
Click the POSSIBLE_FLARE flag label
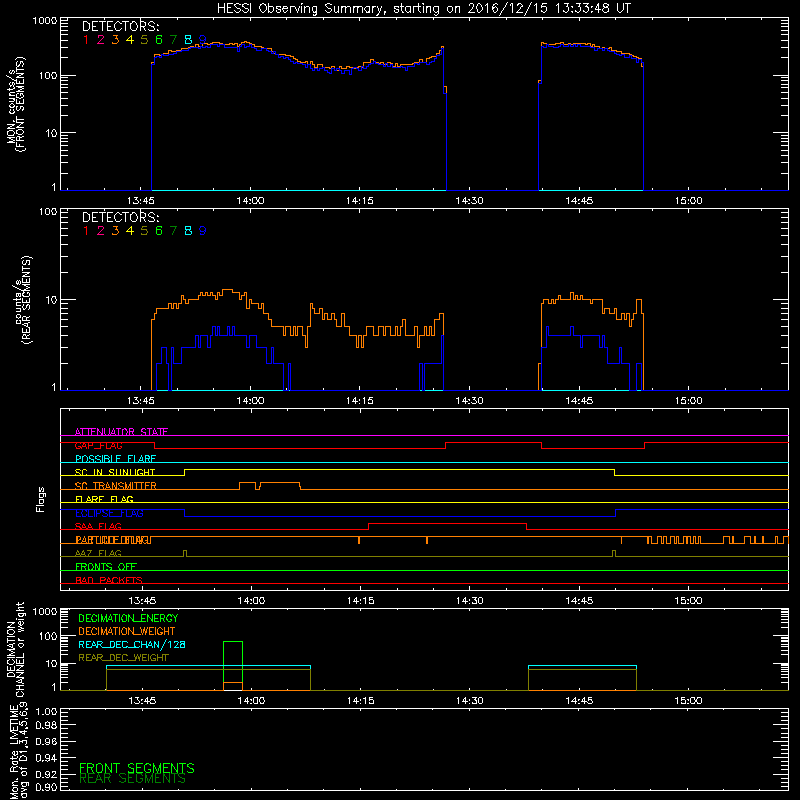115,459
